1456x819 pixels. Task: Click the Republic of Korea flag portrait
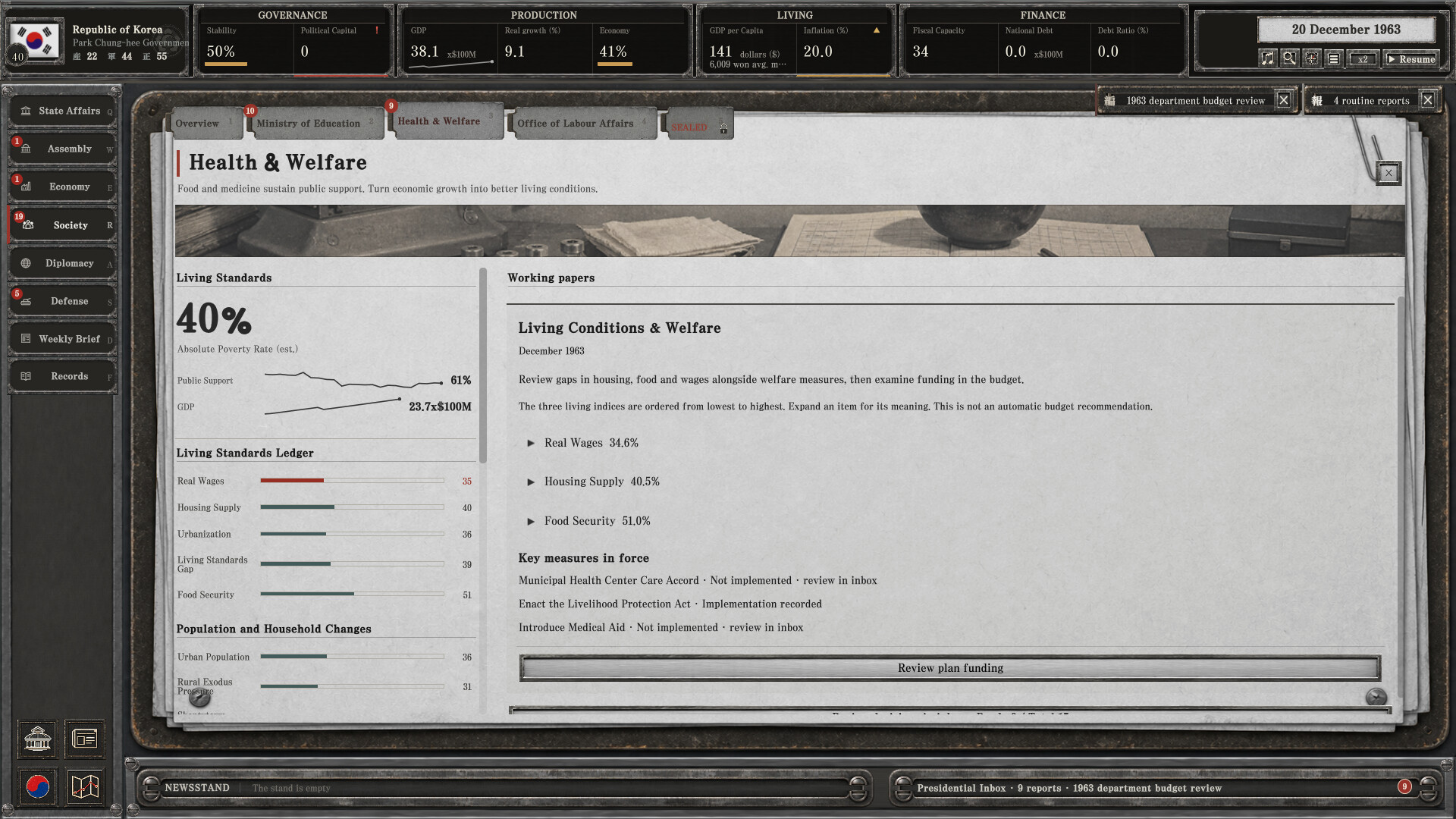coord(36,40)
